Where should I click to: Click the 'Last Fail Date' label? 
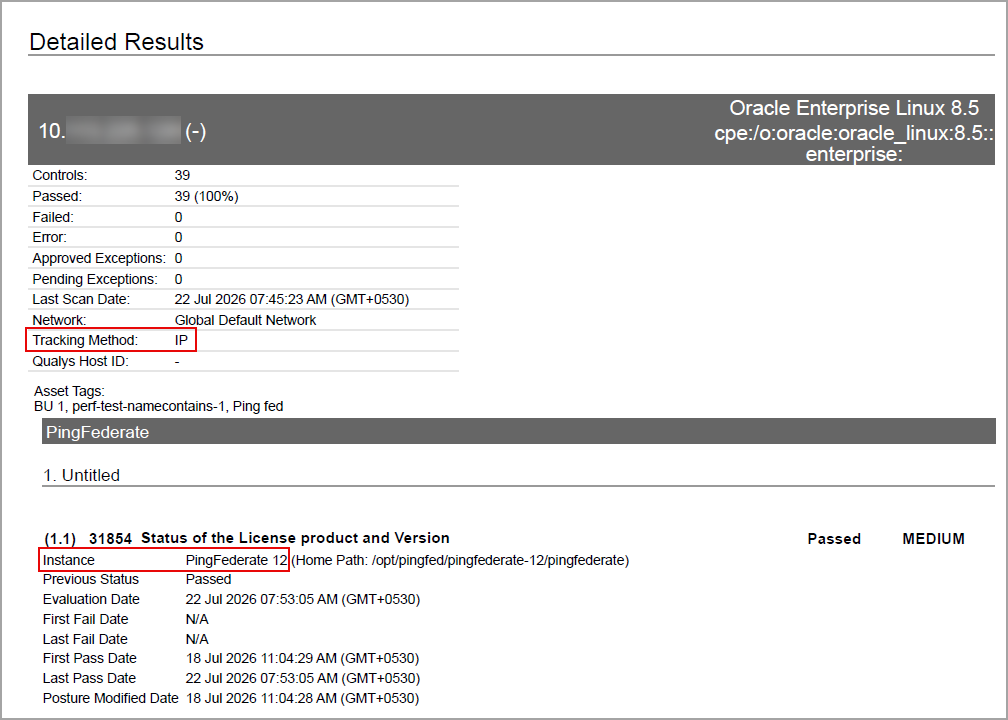(85, 639)
